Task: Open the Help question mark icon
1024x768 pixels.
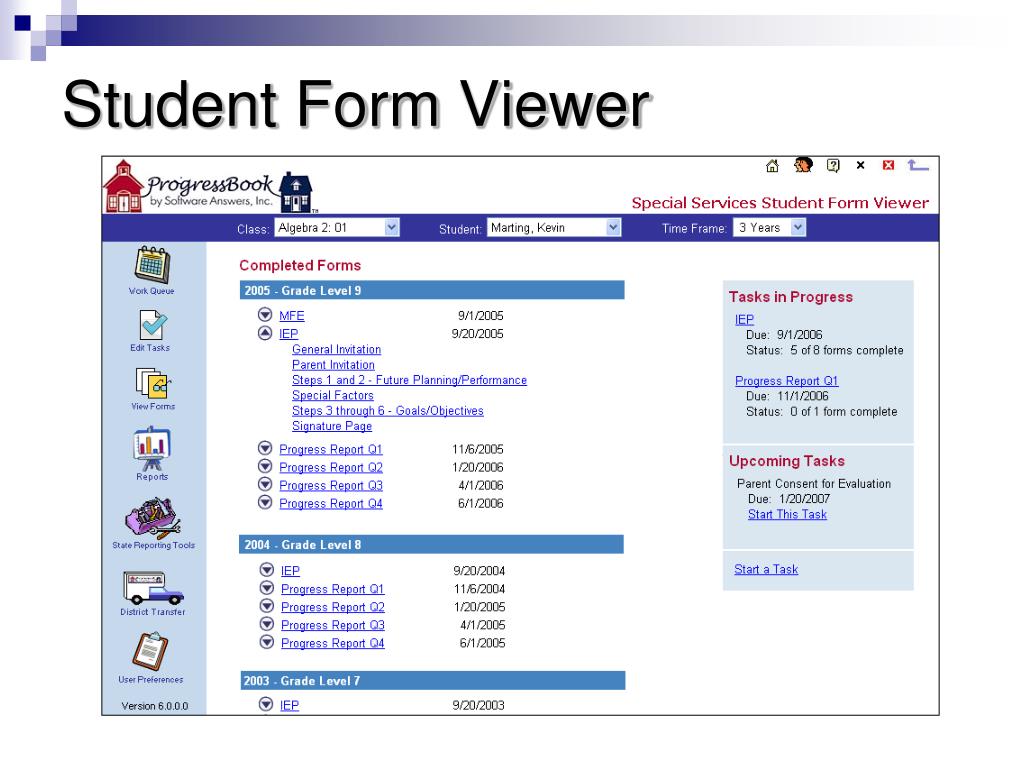Action: point(833,166)
